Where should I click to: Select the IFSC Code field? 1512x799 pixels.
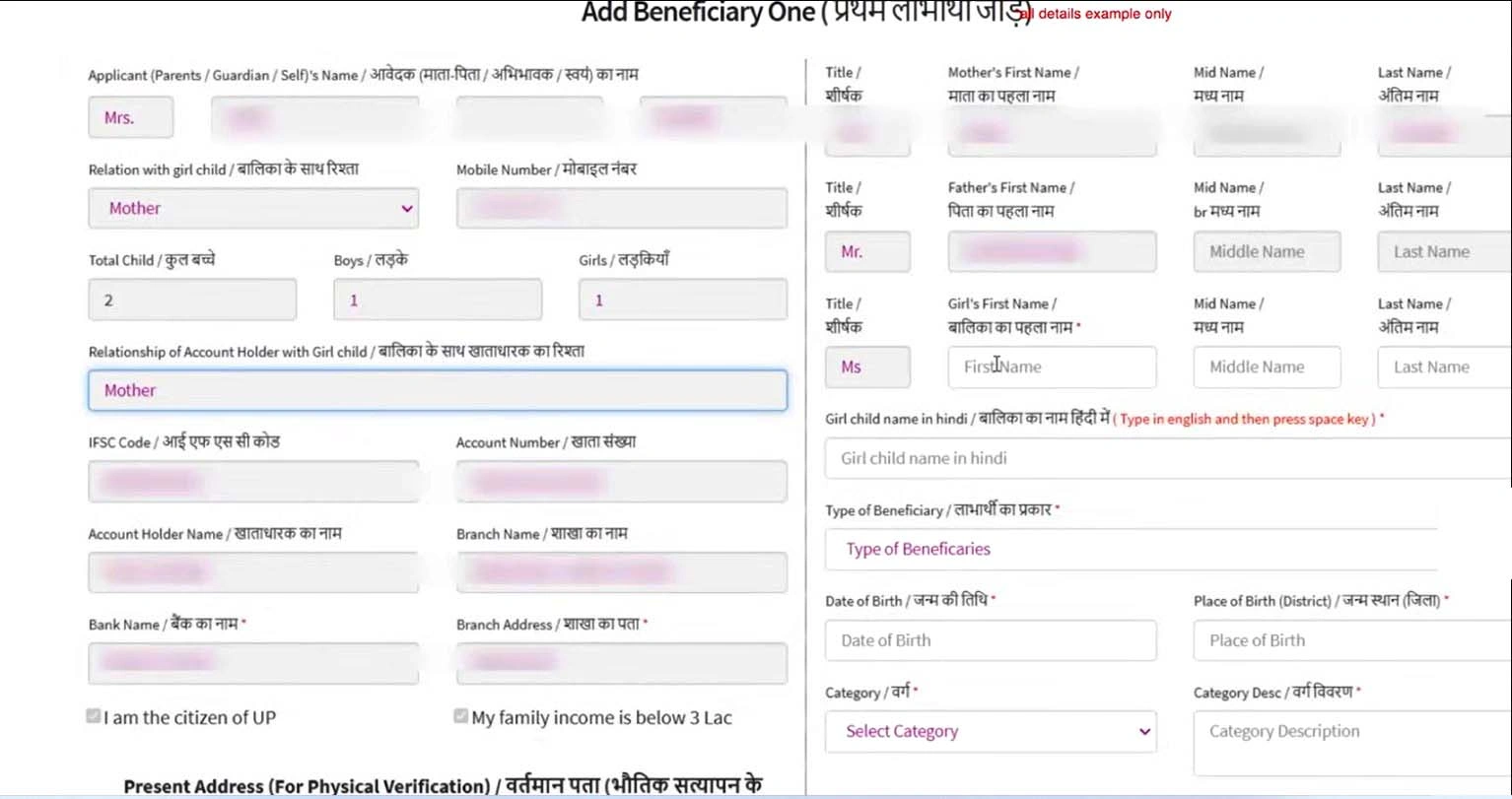(x=253, y=482)
